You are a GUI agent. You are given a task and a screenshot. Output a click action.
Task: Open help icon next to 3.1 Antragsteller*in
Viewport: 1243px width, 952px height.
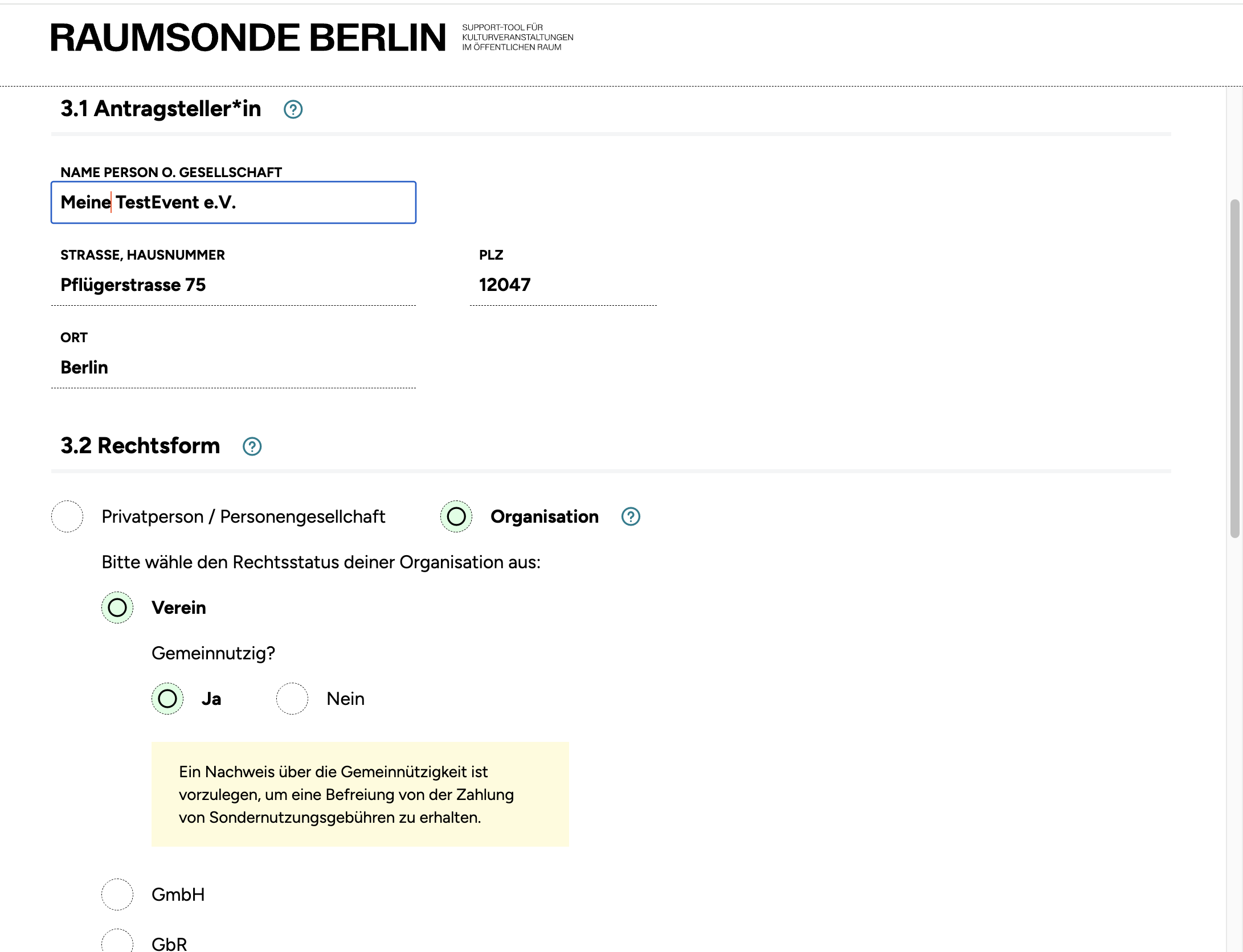click(293, 109)
